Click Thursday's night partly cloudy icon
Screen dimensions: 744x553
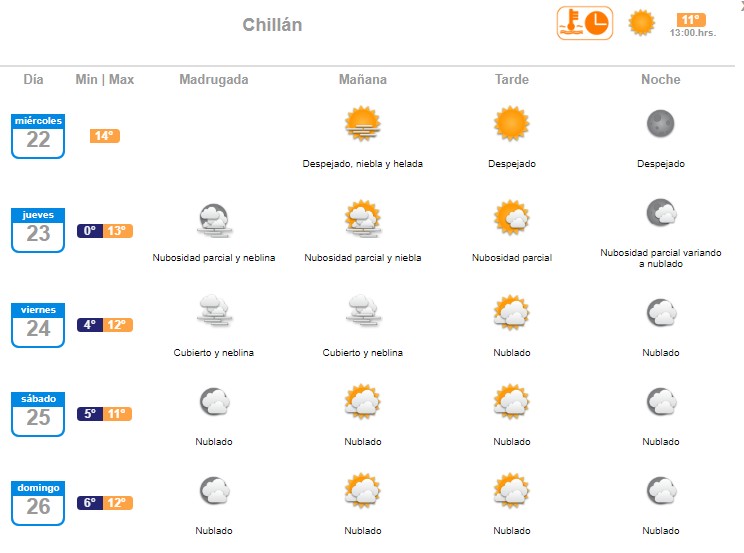pyautogui.click(x=660, y=212)
